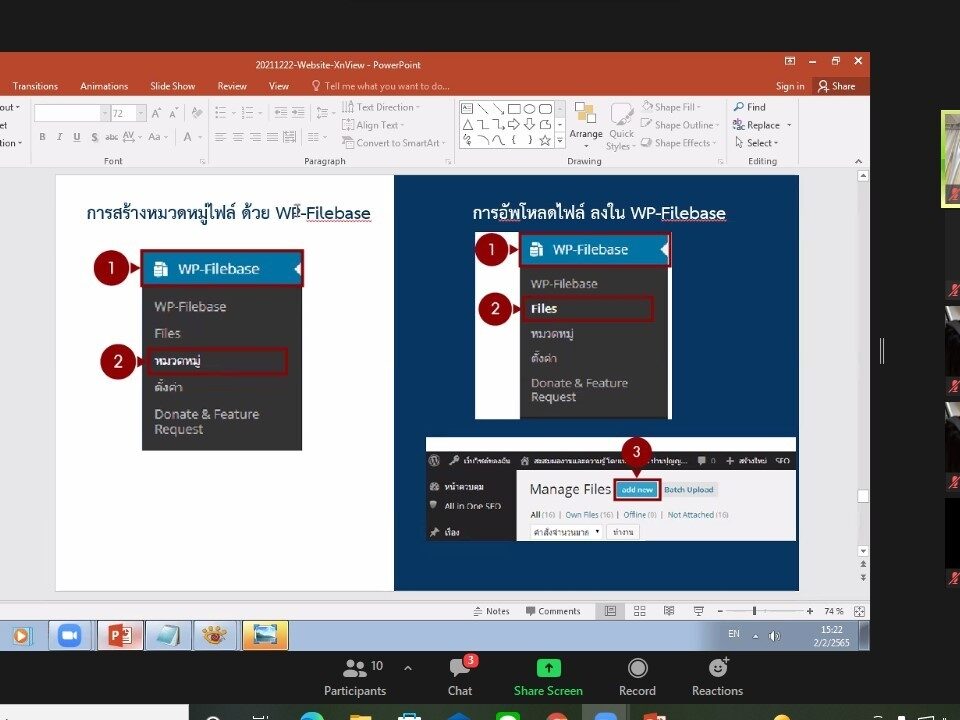Align text left in Paragraph group
Viewport: 960px width, 720px height.
click(220, 137)
